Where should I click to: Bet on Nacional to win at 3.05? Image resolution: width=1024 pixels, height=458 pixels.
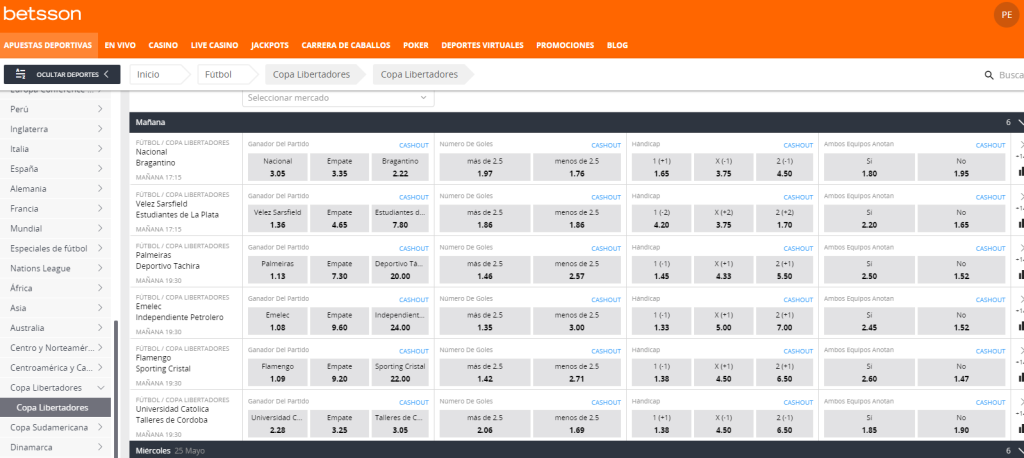tap(278, 167)
